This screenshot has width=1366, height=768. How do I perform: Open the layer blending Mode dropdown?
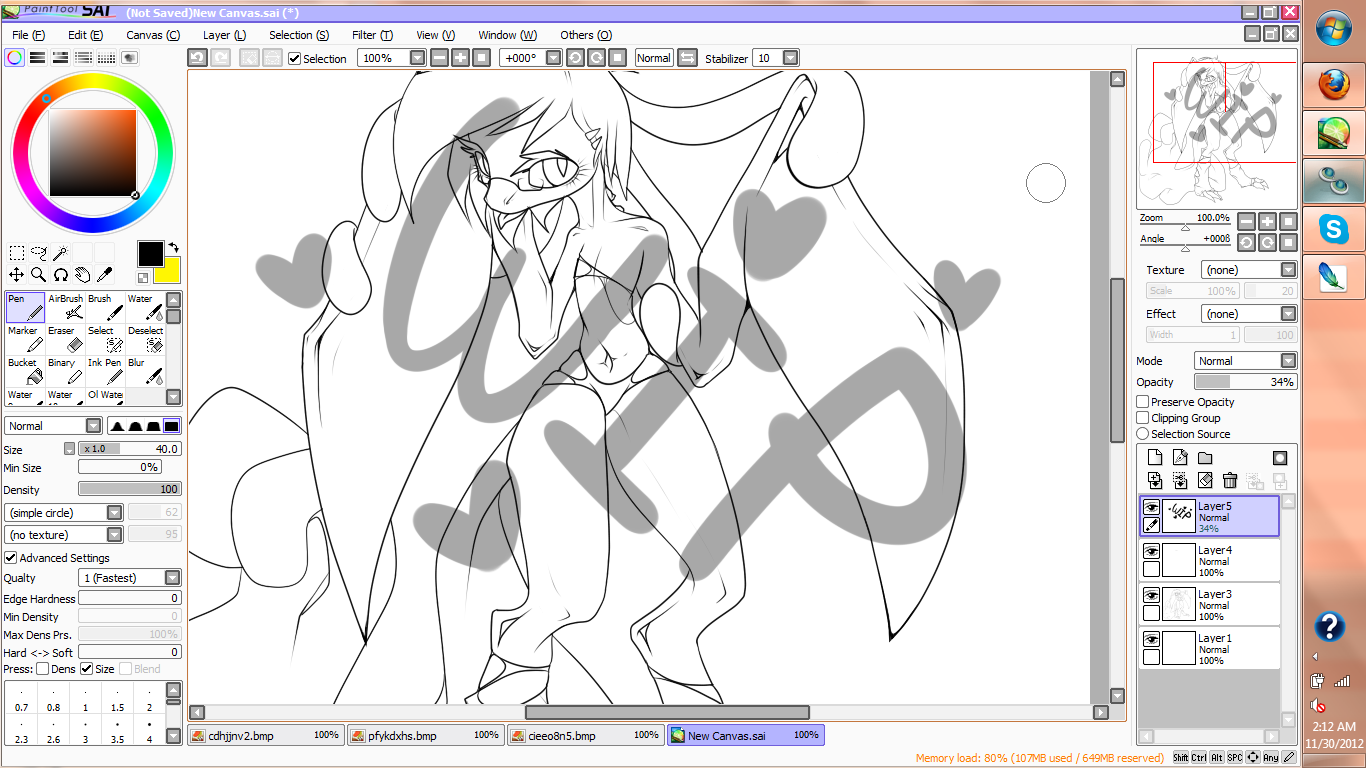[x=1288, y=361]
